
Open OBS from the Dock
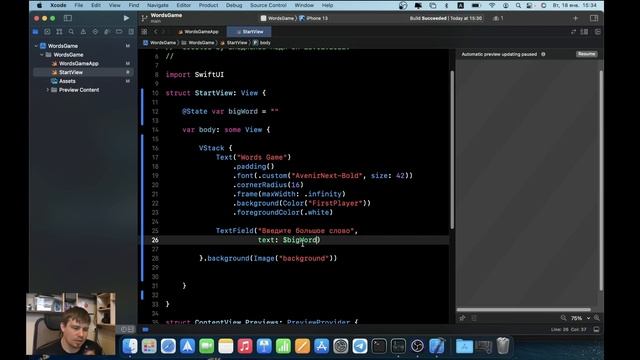(x=417, y=346)
